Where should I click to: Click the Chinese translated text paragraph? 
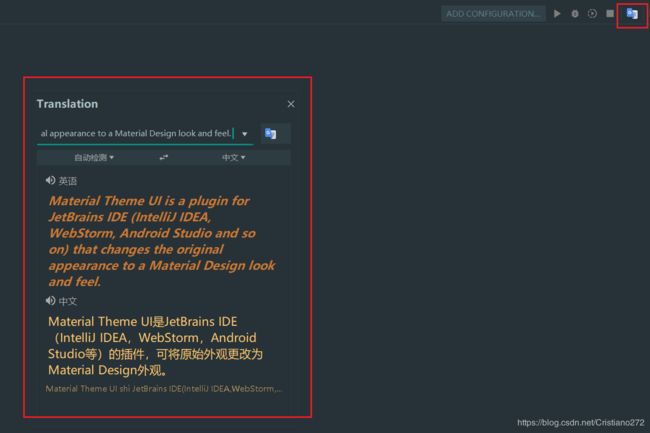tap(155, 346)
